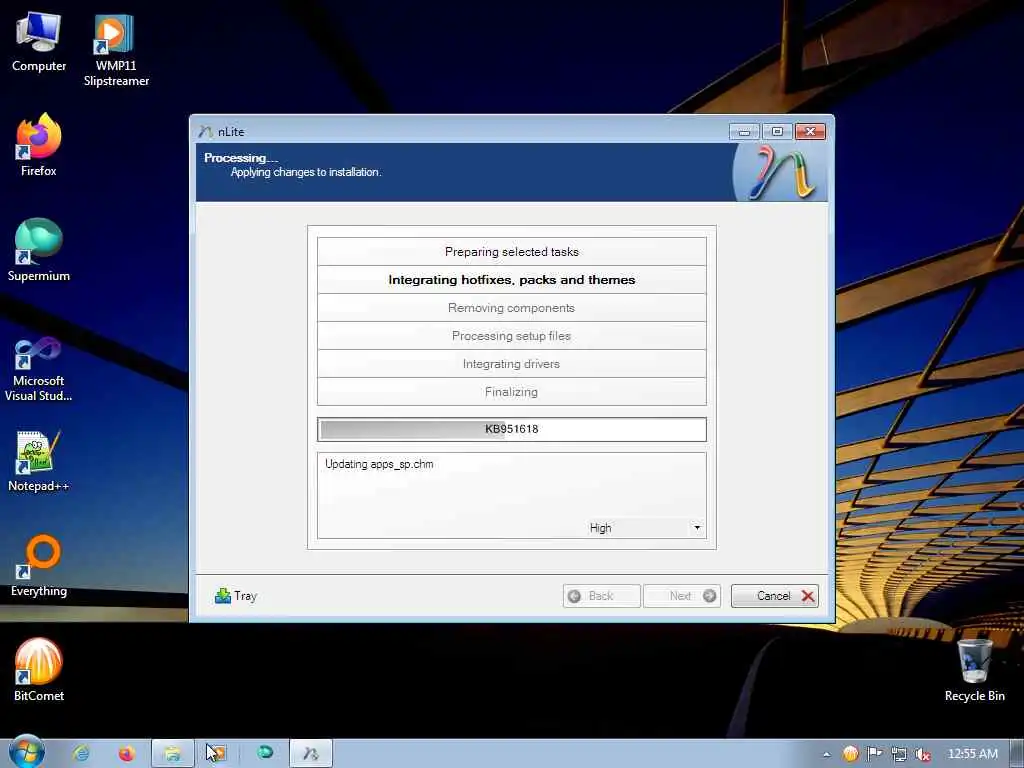Open Everything search desktop shortcut
This screenshot has height=768, width=1024.
(39, 566)
